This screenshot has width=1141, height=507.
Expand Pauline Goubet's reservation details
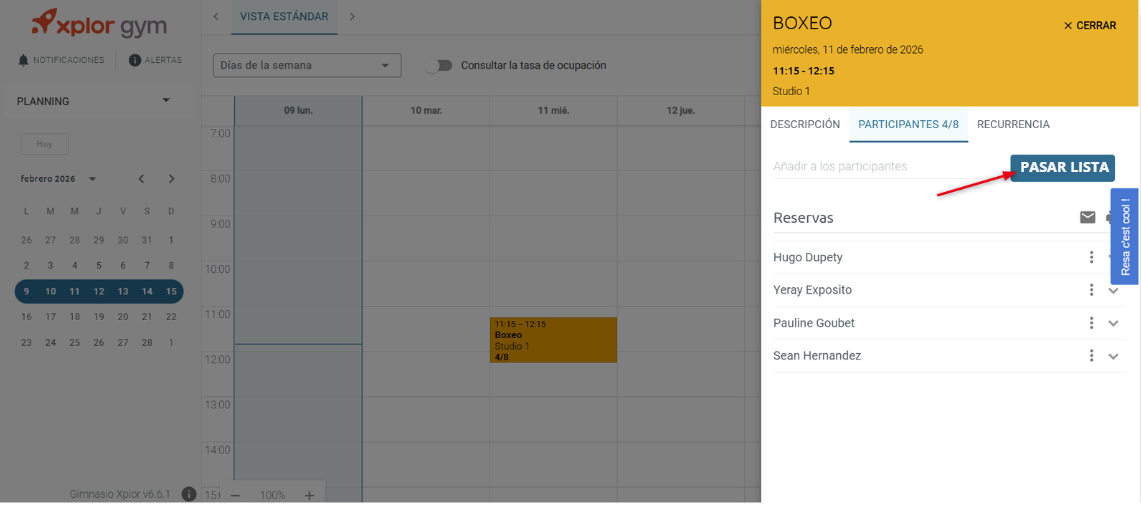coord(1113,323)
